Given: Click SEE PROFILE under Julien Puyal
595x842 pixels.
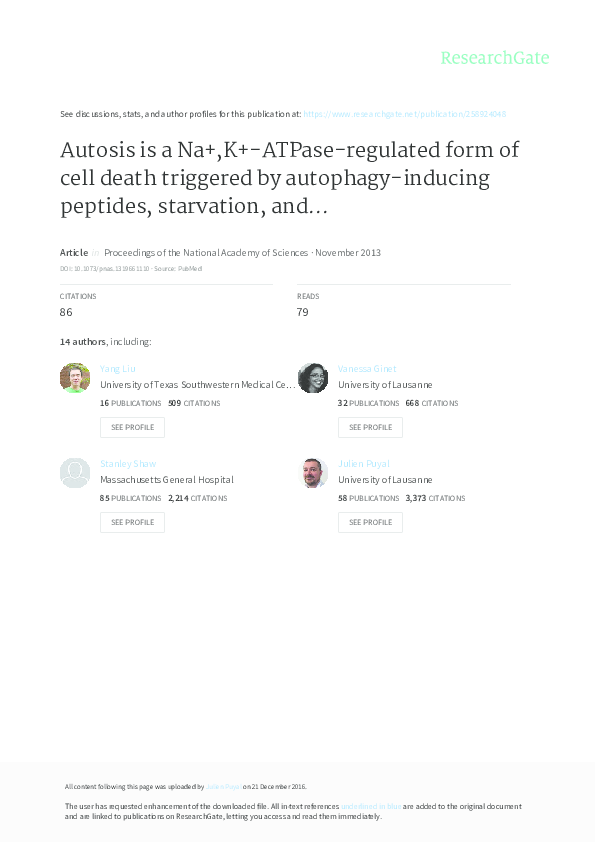Looking at the screenshot, I should tap(370, 522).
